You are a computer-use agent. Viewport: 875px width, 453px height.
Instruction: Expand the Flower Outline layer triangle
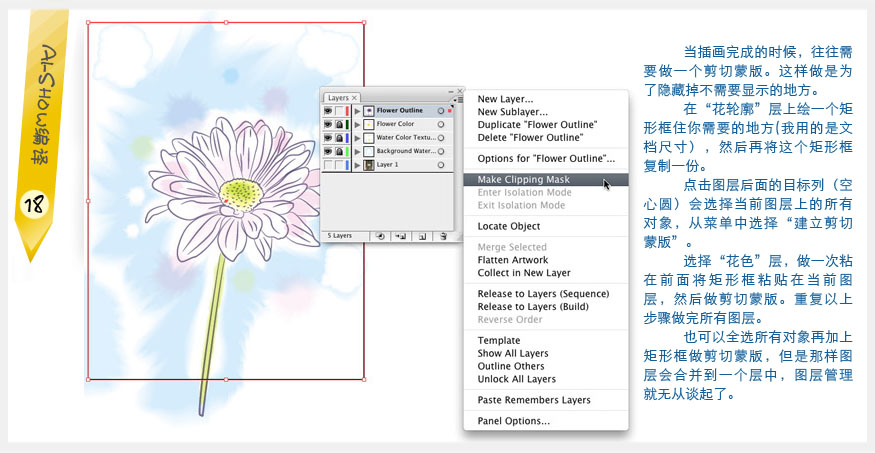click(358, 110)
